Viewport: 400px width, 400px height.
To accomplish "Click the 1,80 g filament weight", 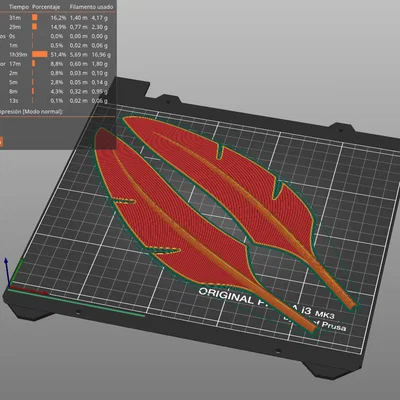I will 99,64.
